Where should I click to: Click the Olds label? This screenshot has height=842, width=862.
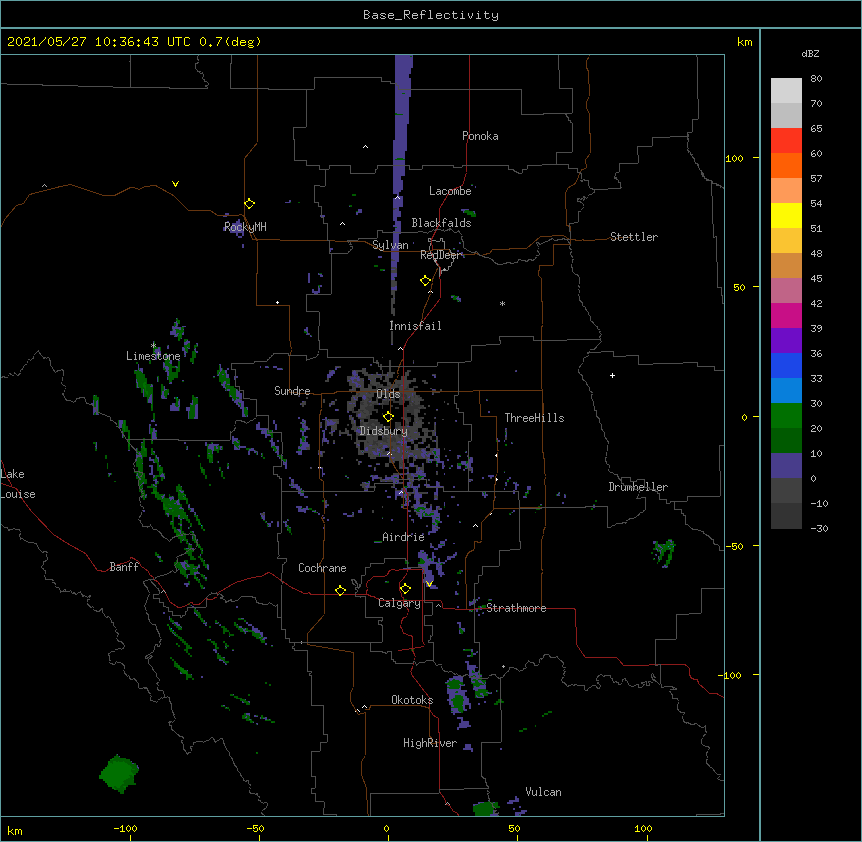click(x=388, y=394)
